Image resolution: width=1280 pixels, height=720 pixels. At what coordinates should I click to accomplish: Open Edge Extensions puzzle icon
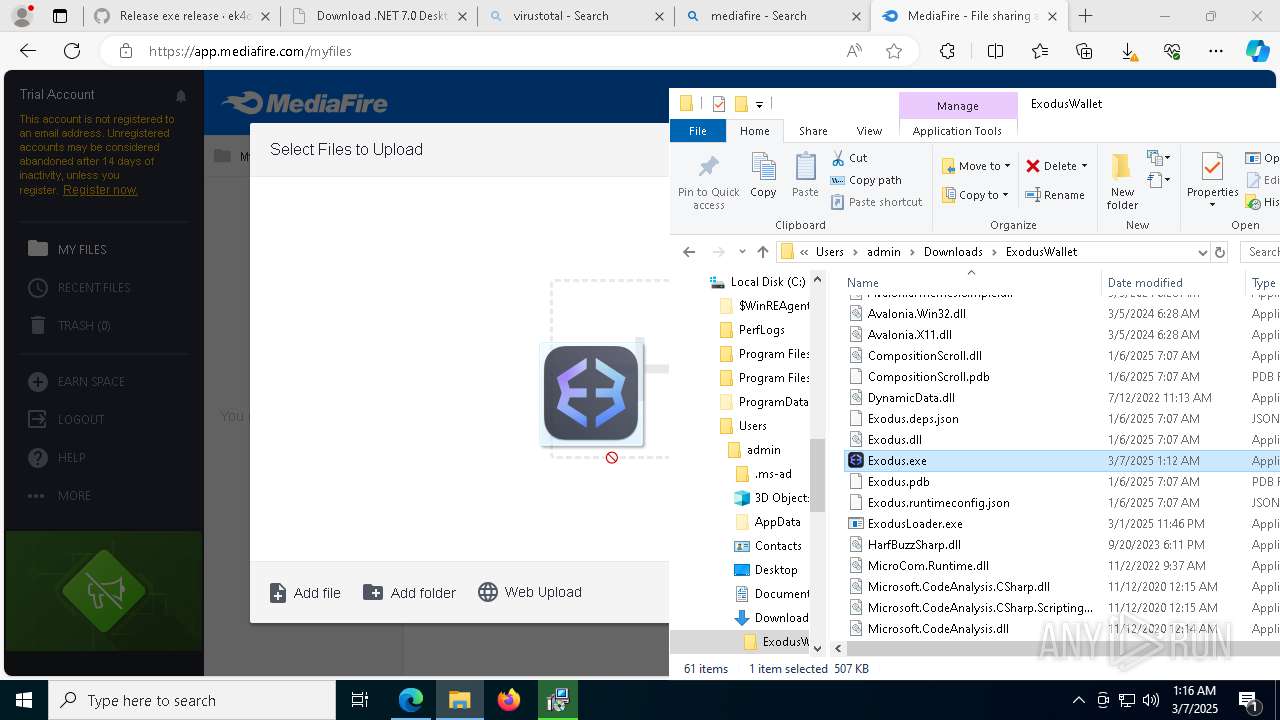(947, 51)
